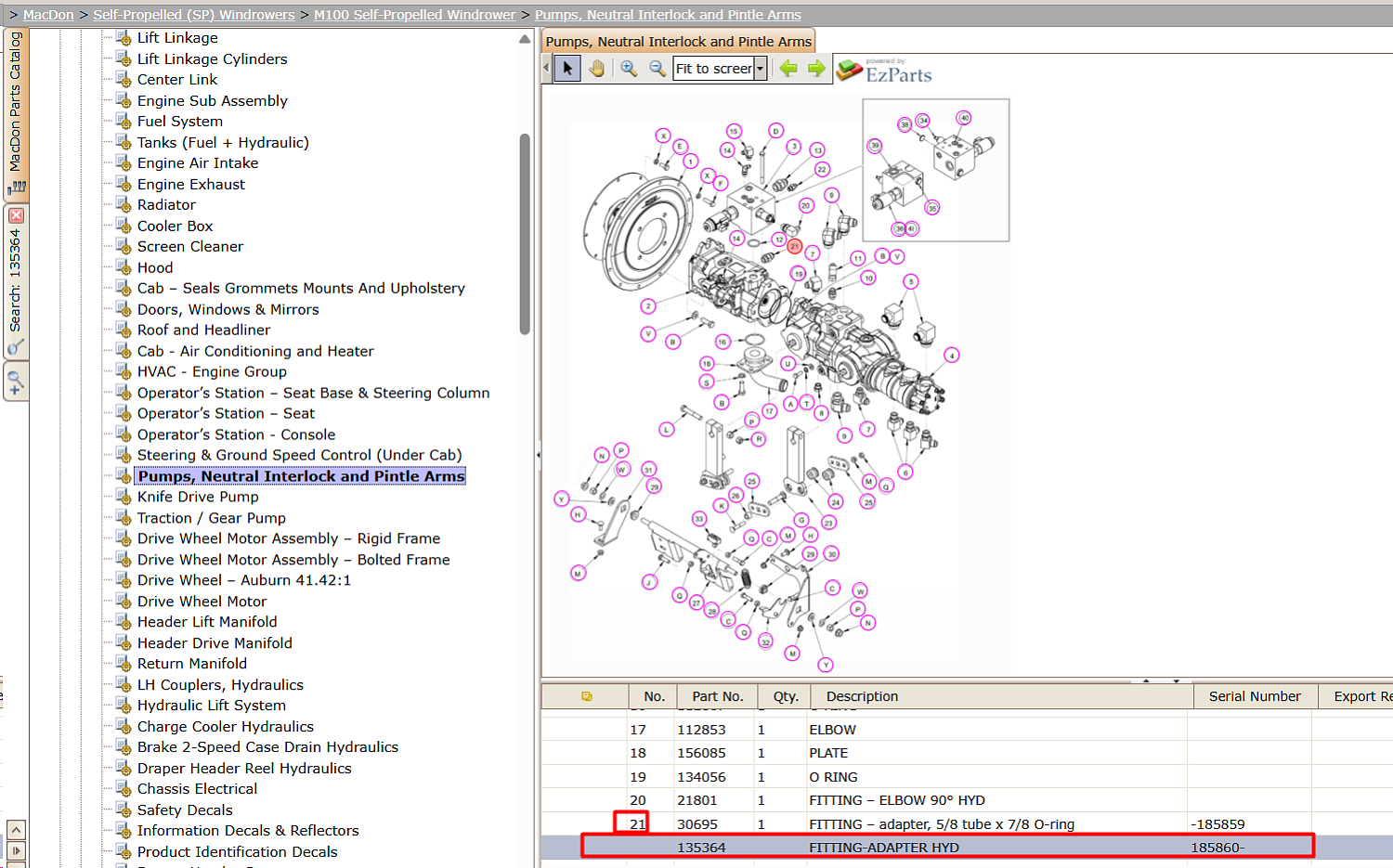This screenshot has width=1393, height=868.
Task: Click the Operator's Station – Seat page icon
Action: 123,413
